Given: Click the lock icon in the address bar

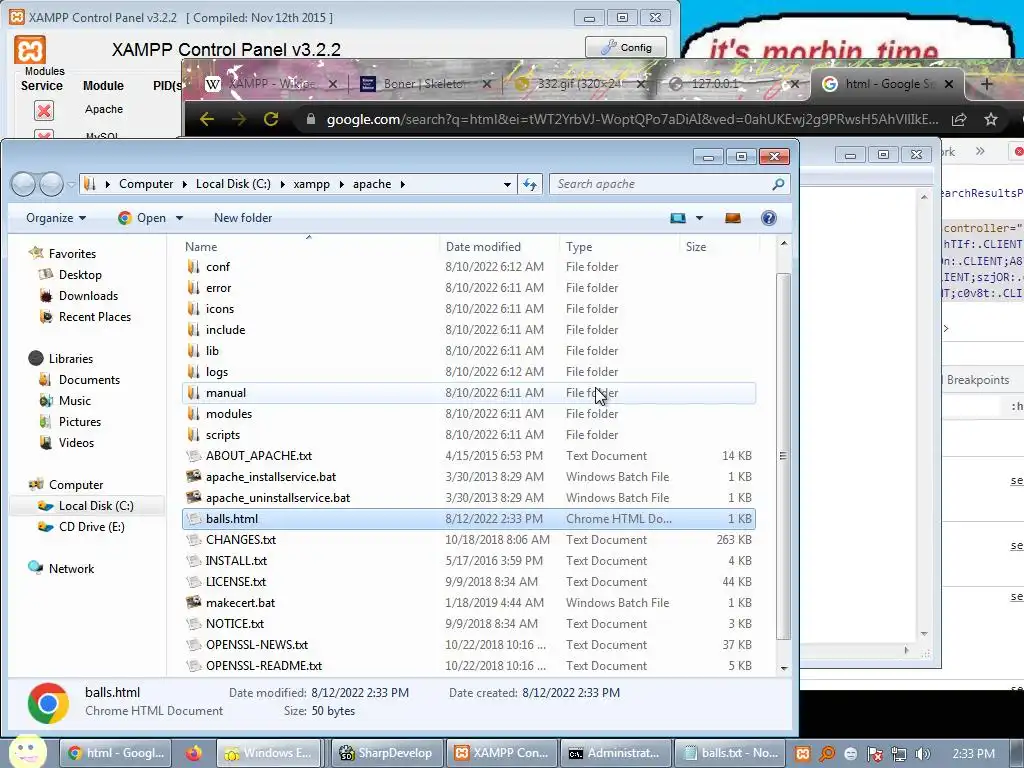Looking at the screenshot, I should pos(311,119).
